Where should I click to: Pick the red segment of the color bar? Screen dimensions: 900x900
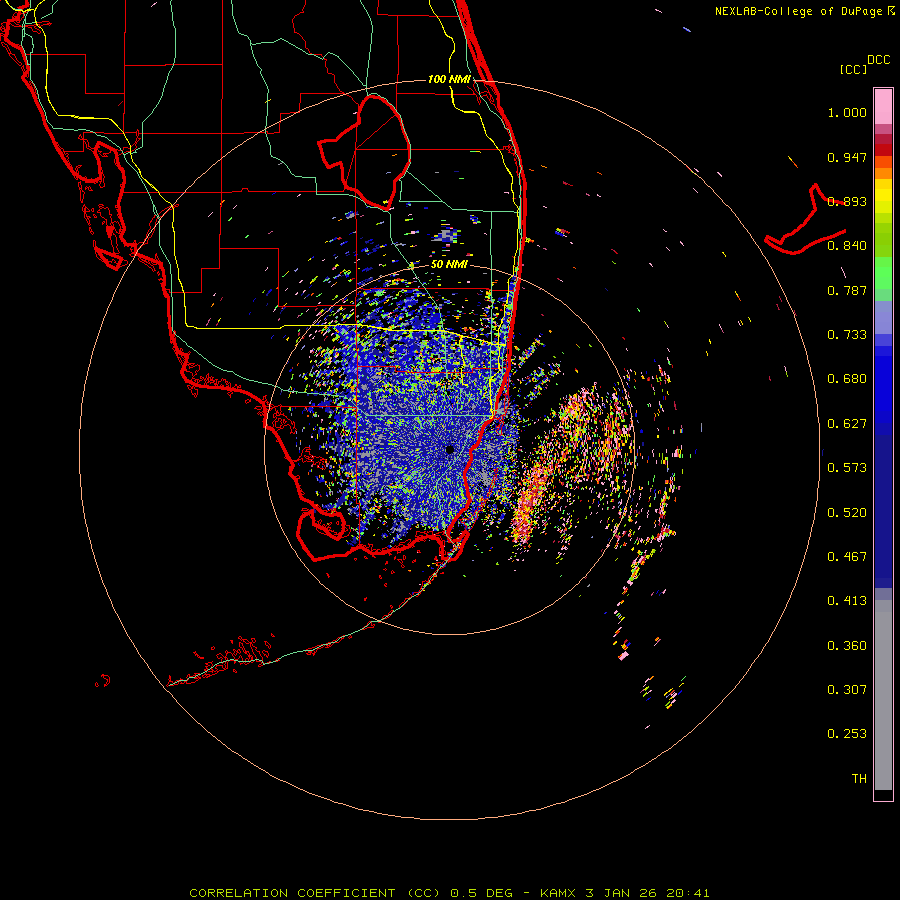(883, 150)
